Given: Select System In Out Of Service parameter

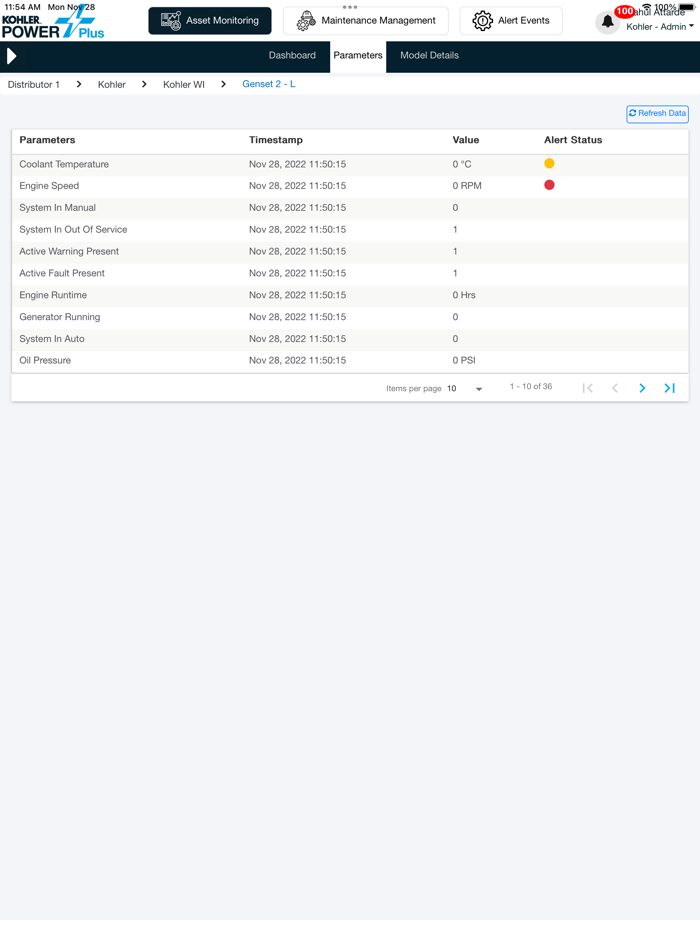Looking at the screenshot, I should click(73, 229).
